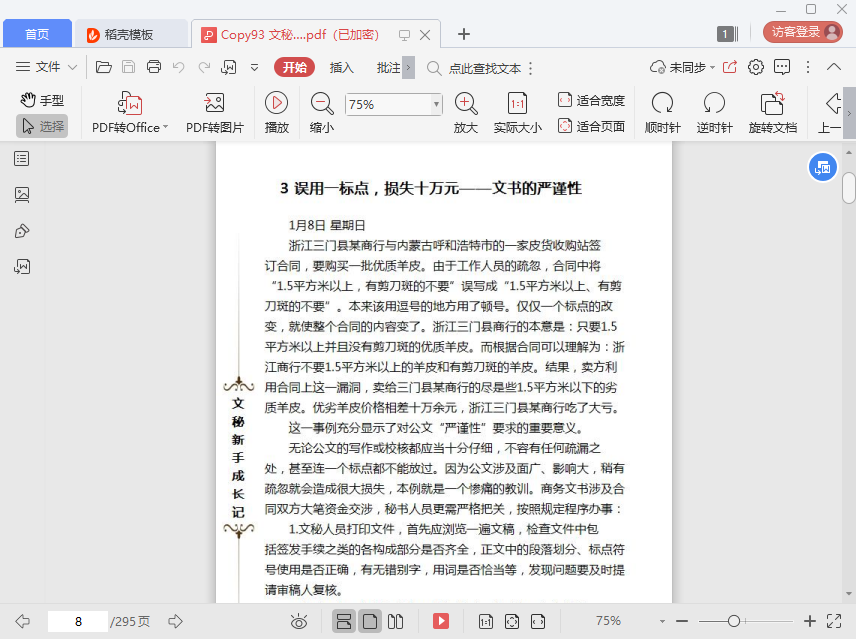Enable single page view mode

click(x=370, y=621)
